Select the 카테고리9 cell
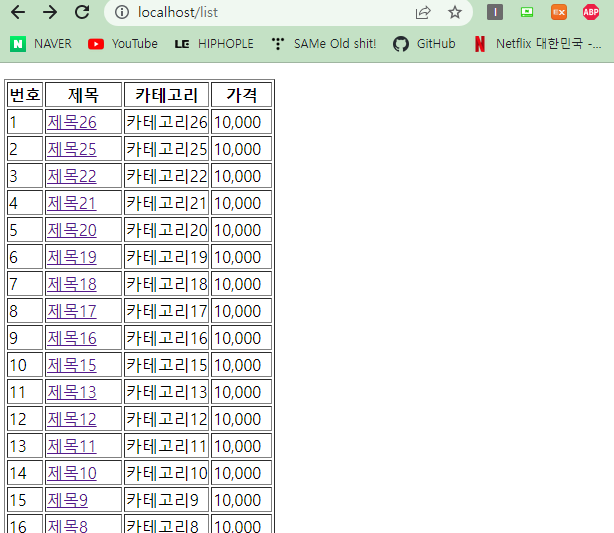This screenshot has width=614, height=533. tap(166, 500)
